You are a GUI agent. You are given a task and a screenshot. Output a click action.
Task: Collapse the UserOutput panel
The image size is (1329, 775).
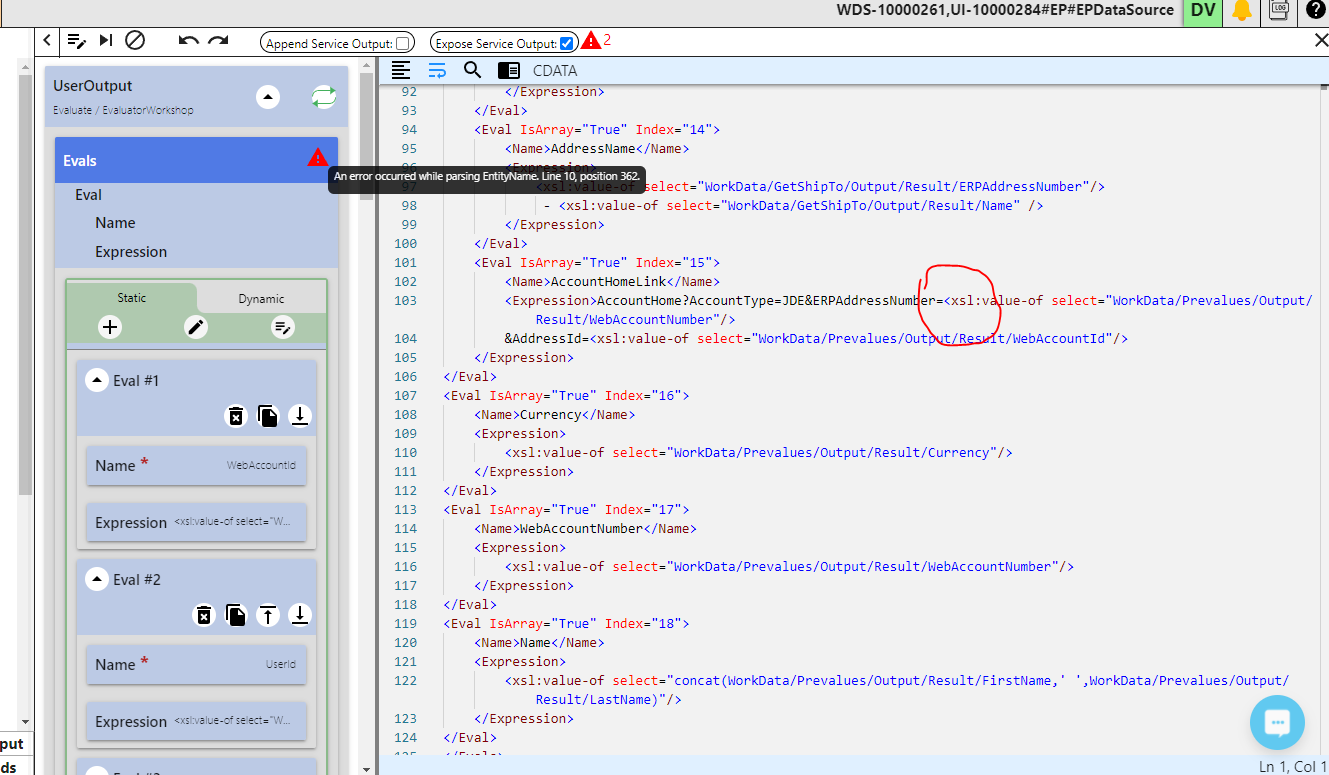[x=268, y=97]
